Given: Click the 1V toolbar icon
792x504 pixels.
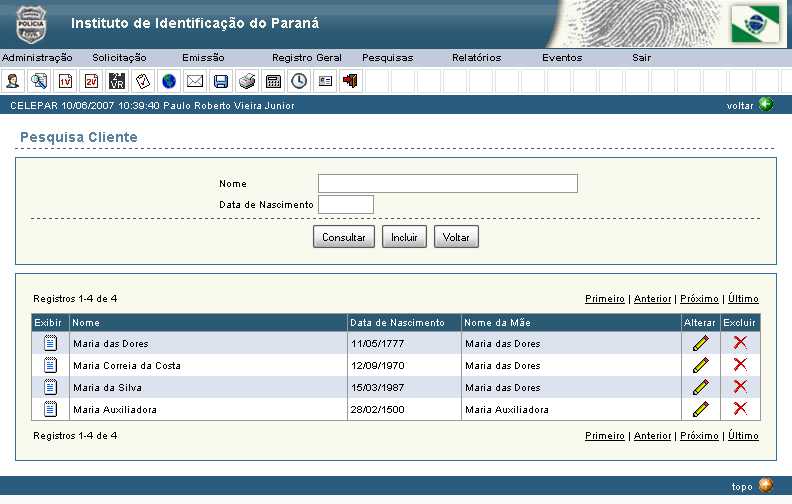Looking at the screenshot, I should pos(65,81).
